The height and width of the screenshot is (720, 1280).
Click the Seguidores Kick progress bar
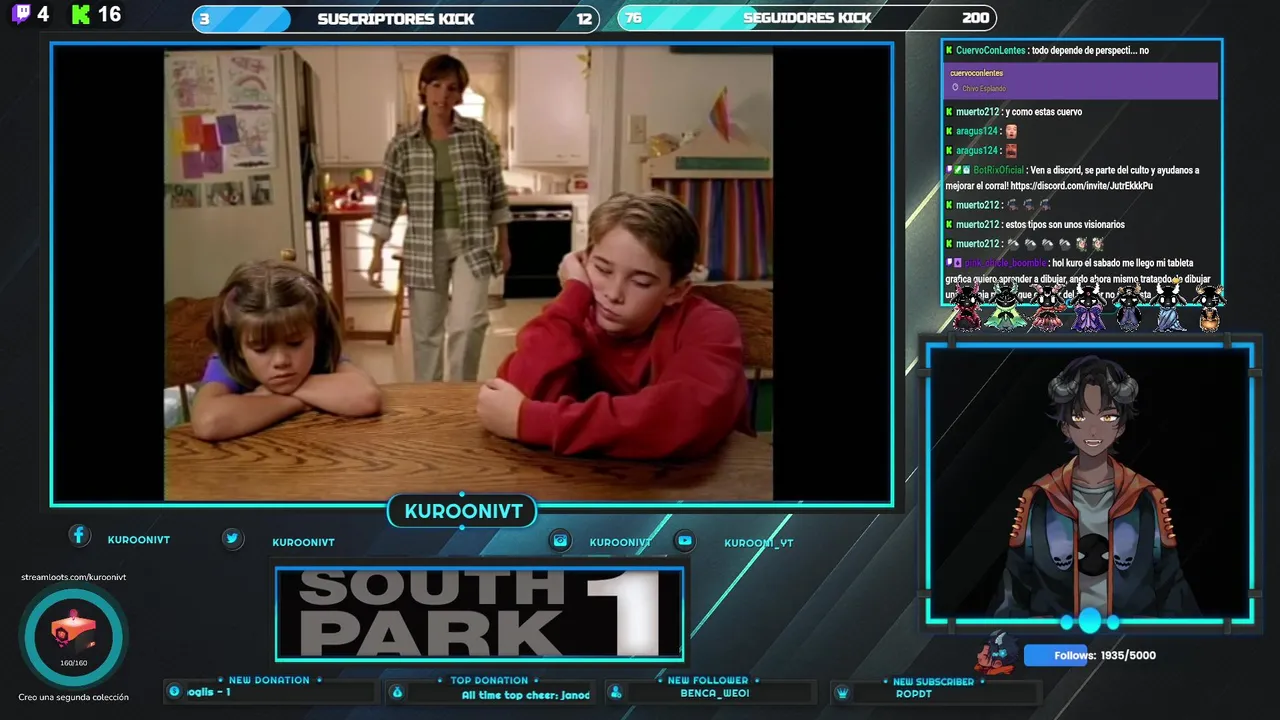click(806, 18)
